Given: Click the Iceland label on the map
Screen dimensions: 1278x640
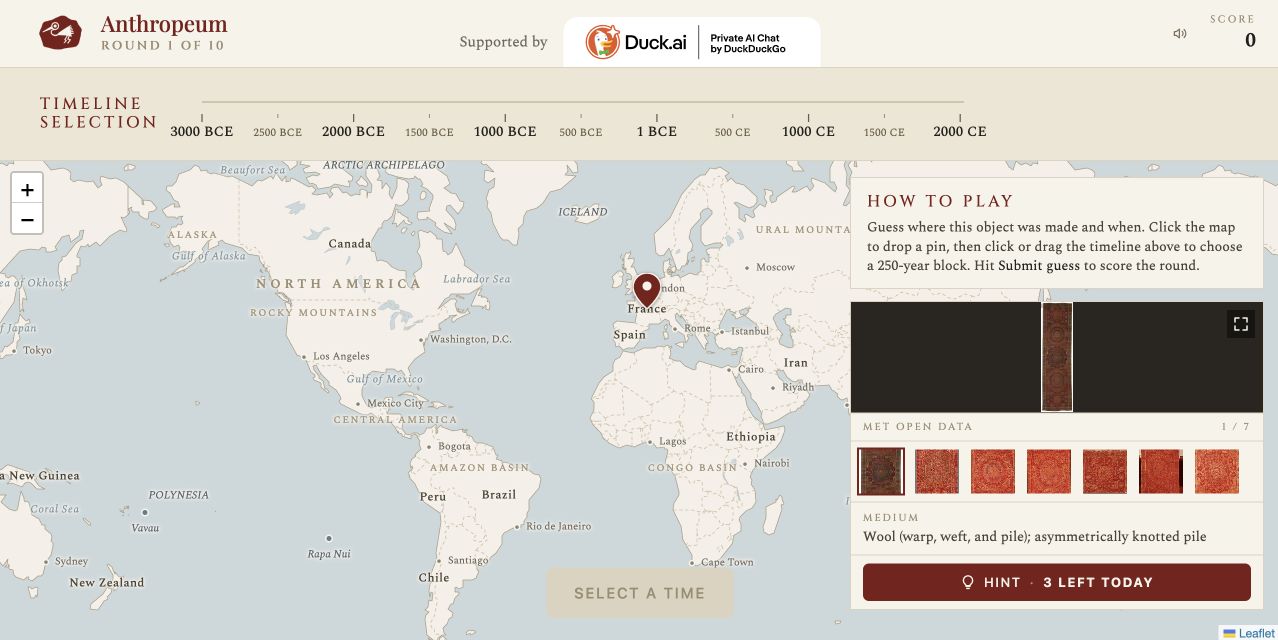Looking at the screenshot, I should click(x=583, y=212).
